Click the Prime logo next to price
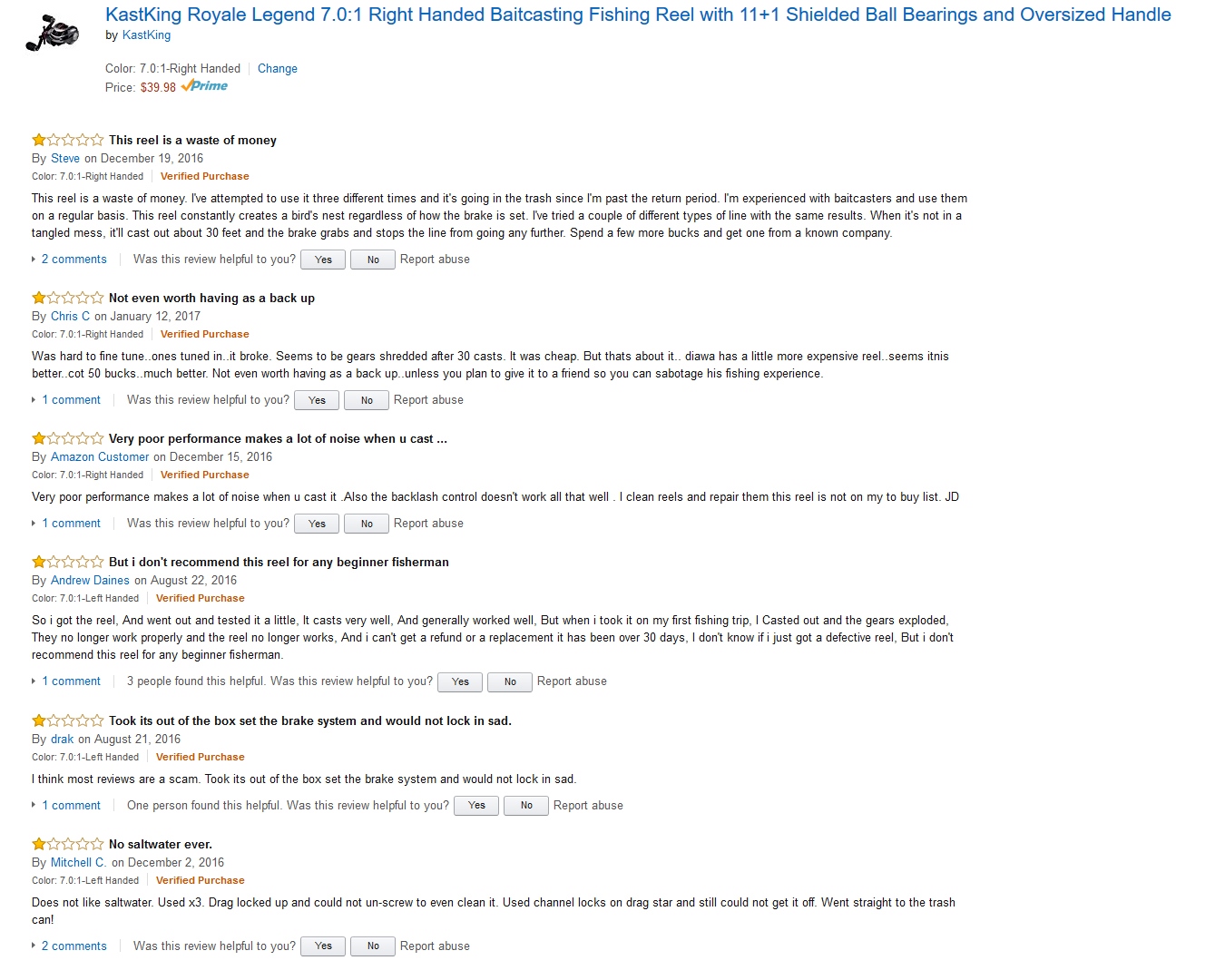 click(x=204, y=86)
